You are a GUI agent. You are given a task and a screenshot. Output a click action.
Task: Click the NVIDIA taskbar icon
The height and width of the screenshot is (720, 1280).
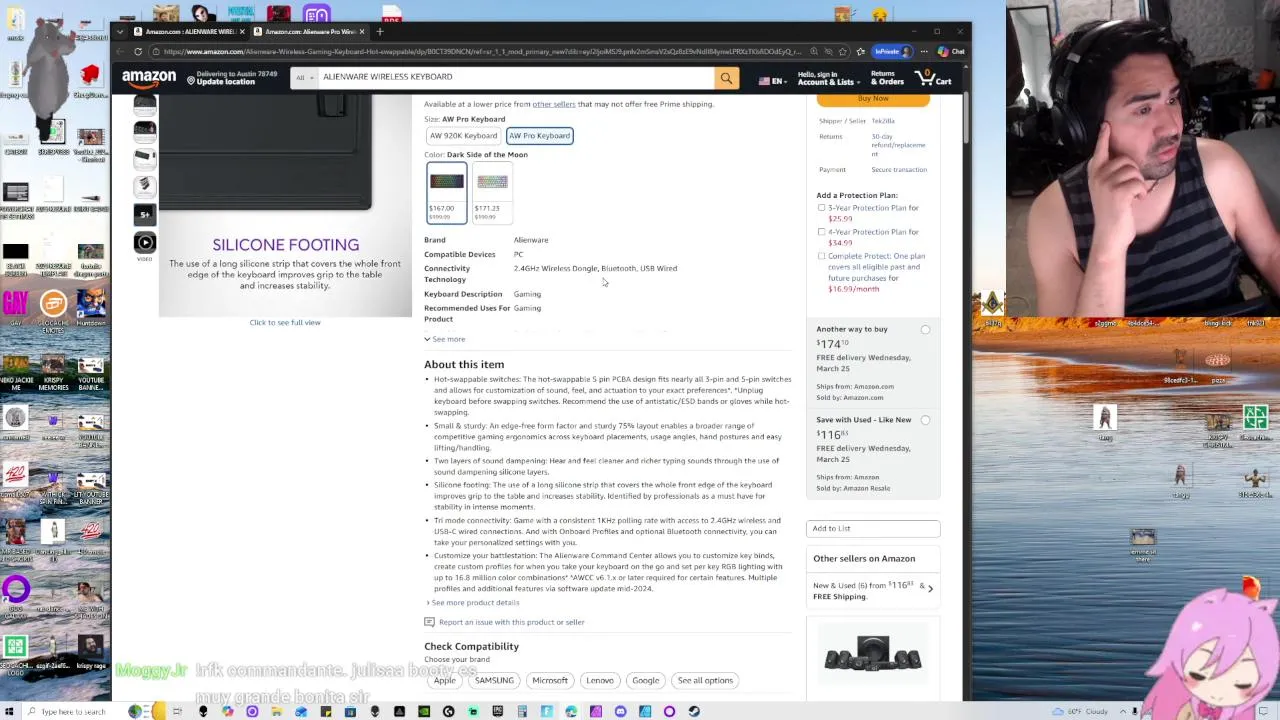point(424,712)
